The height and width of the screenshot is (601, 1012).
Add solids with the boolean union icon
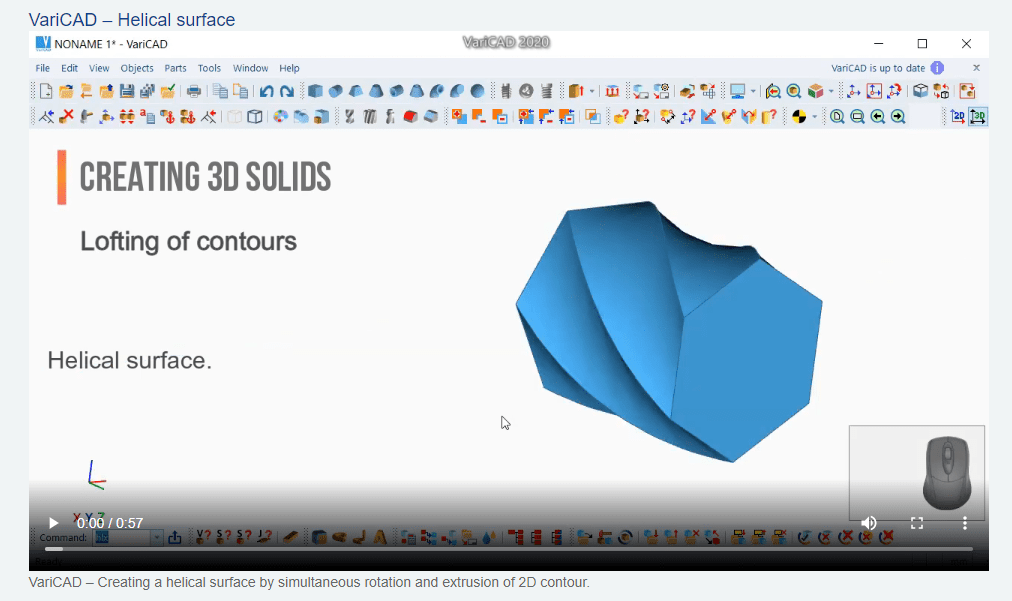click(459, 117)
